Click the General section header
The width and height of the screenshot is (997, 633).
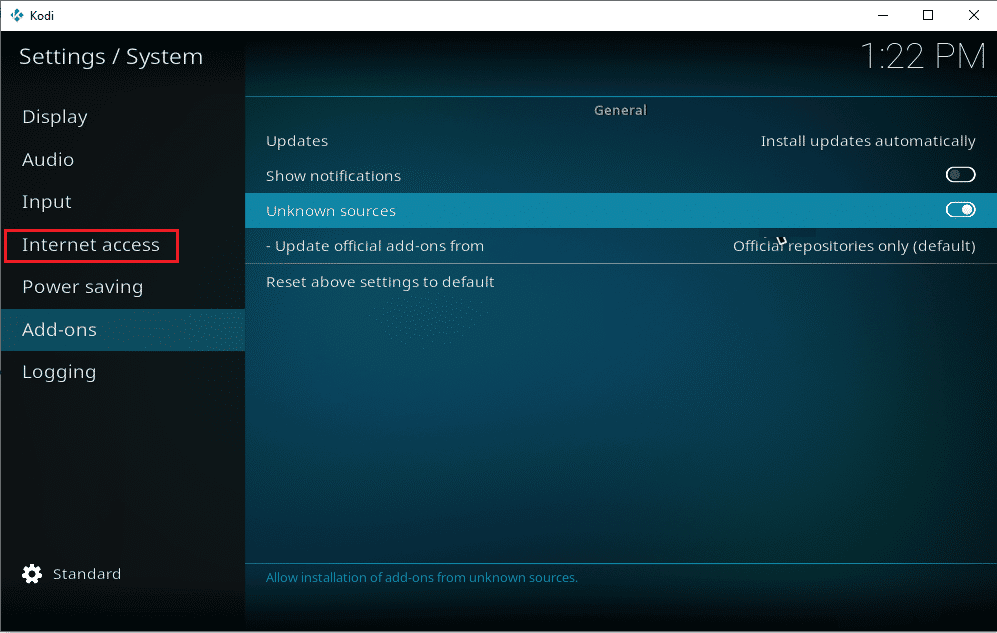point(620,111)
